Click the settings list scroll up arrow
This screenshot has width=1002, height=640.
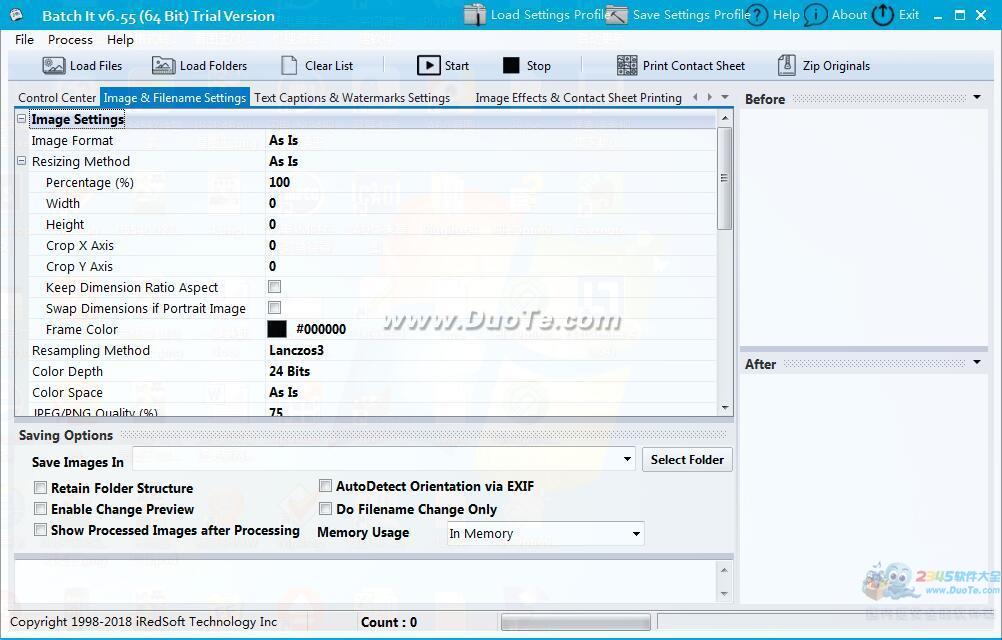tap(725, 119)
